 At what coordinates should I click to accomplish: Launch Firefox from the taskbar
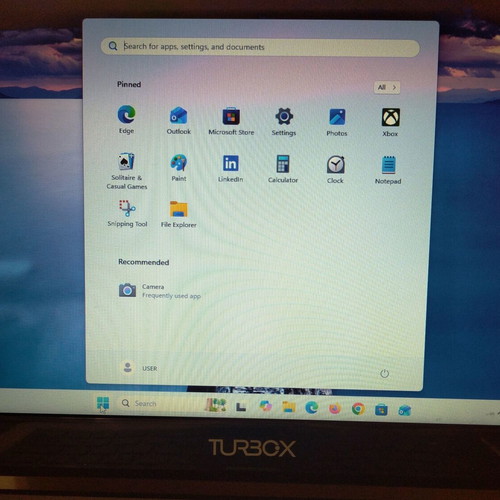[x=335, y=408]
